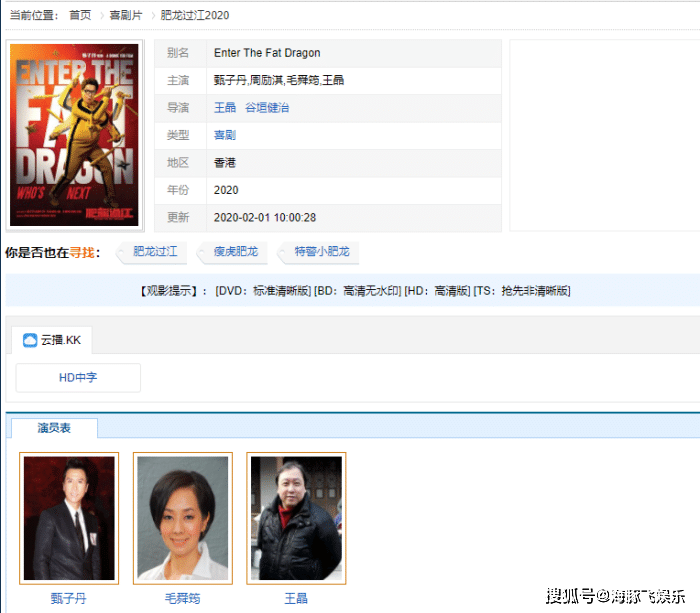Open the Enter The Fat Dragon poster
This screenshot has width=700, height=613.
(74, 135)
